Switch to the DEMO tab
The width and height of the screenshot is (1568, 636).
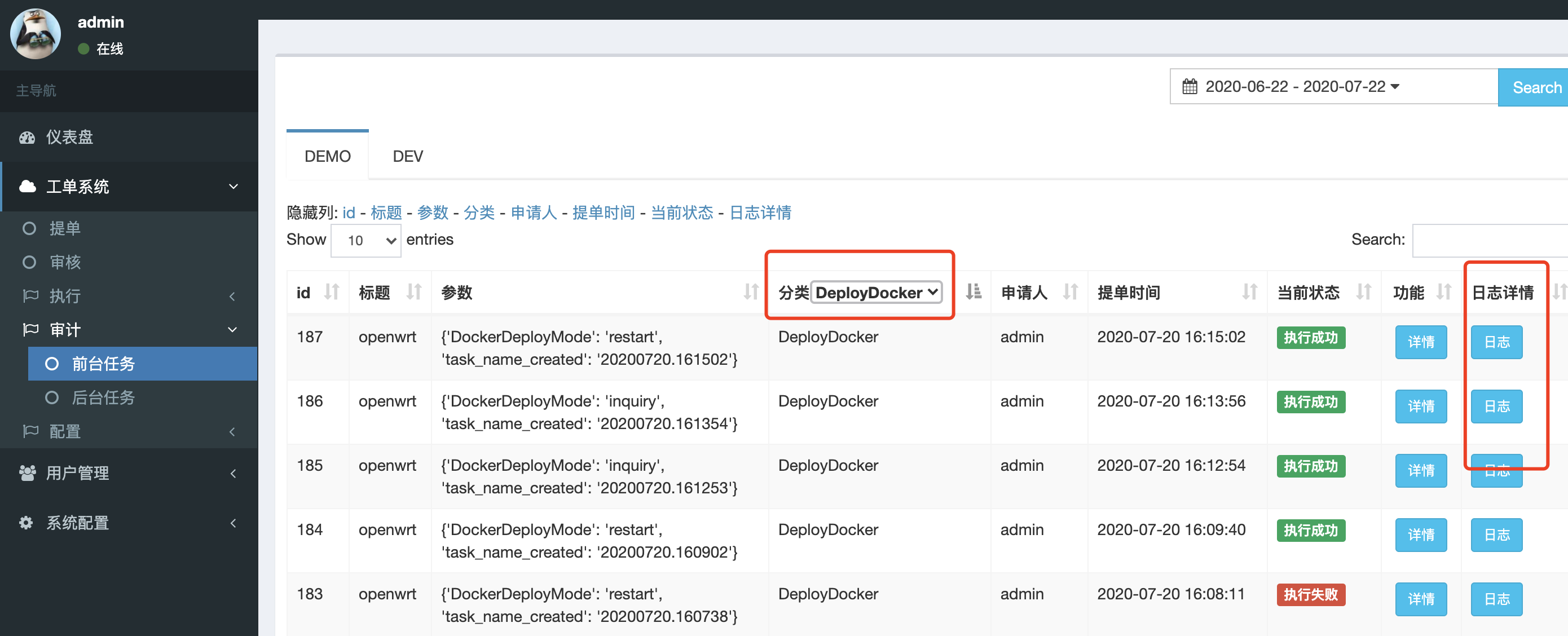pos(328,156)
